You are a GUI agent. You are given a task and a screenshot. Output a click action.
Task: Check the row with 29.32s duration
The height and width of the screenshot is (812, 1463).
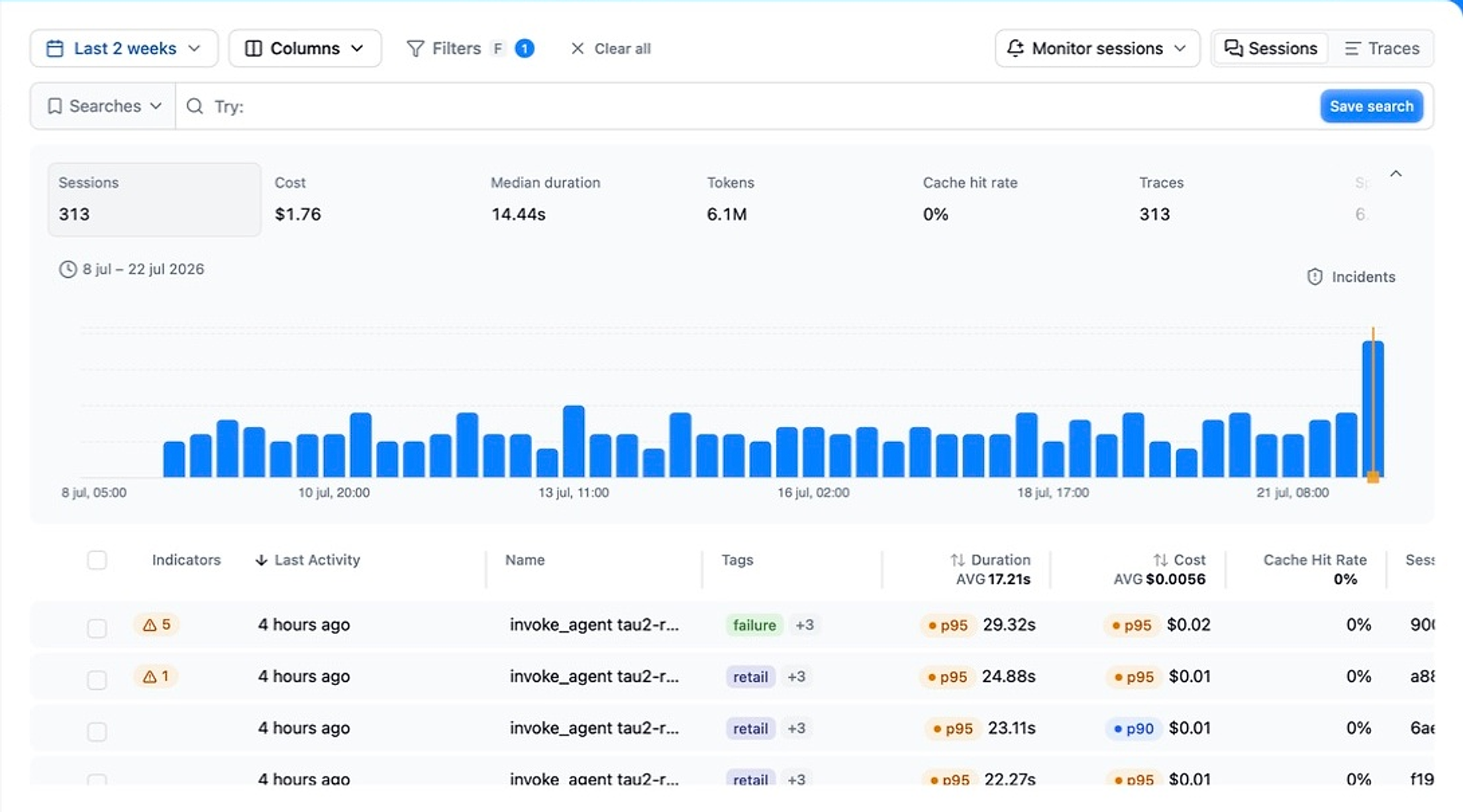(x=97, y=628)
